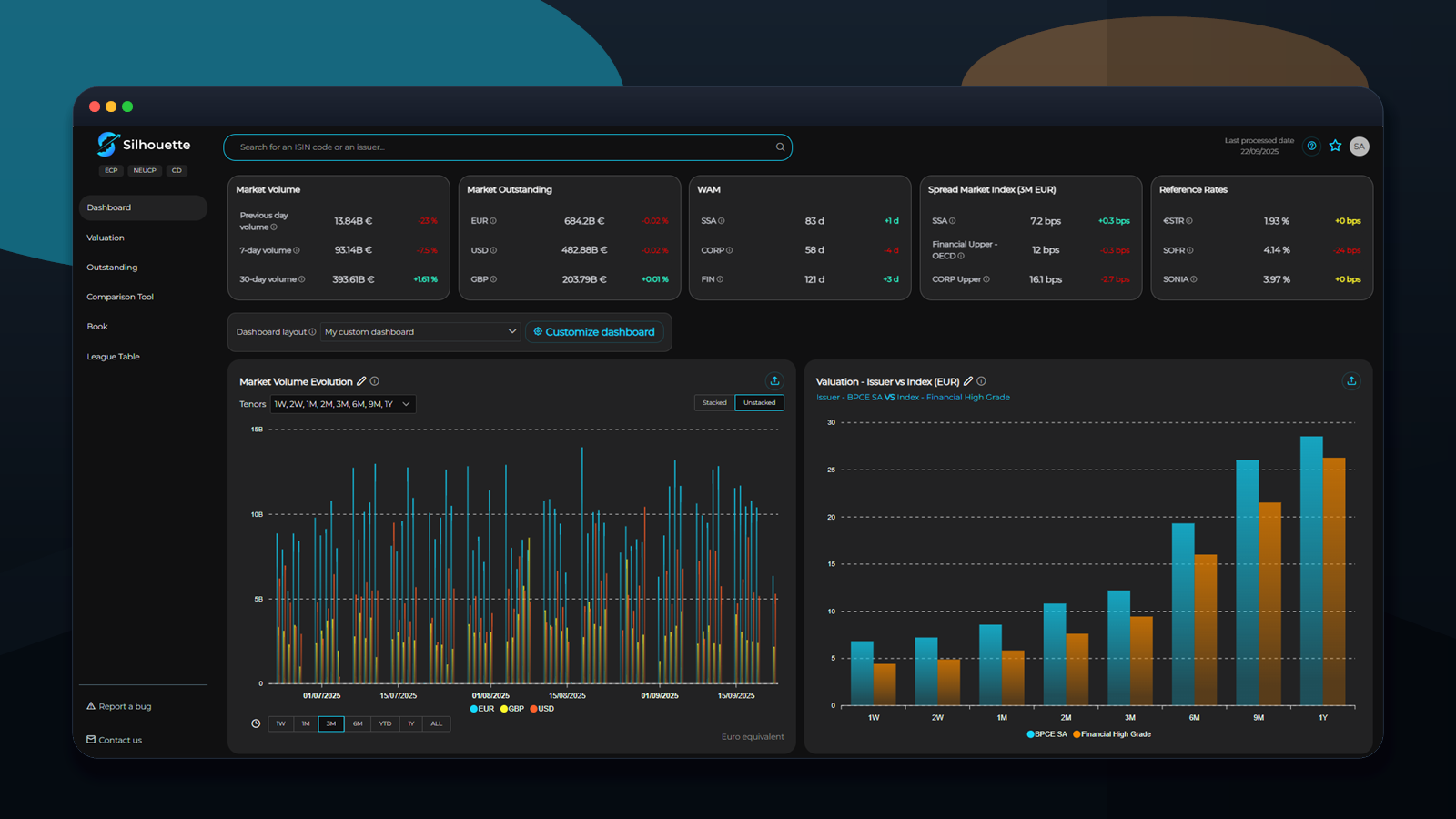Image resolution: width=1456 pixels, height=819 pixels.
Task: Toggle EUR series in volume legend
Action: point(482,709)
